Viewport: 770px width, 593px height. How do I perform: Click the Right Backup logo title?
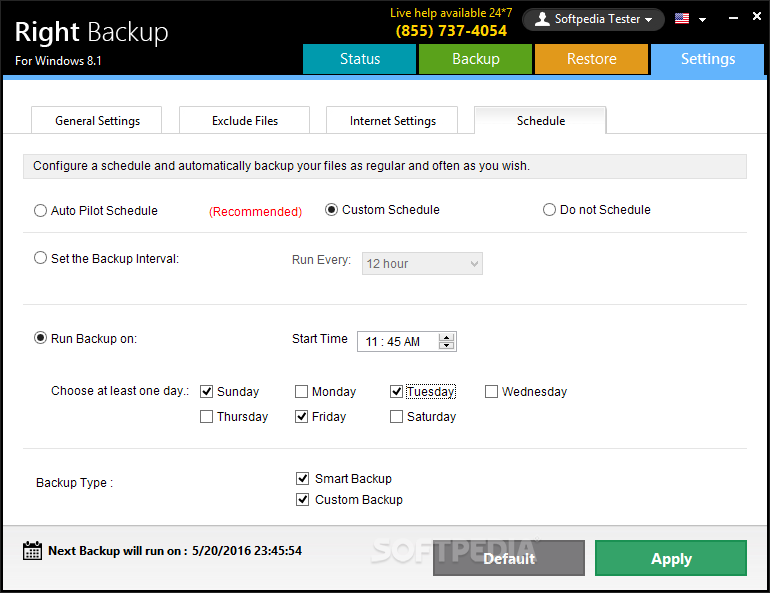click(x=91, y=32)
